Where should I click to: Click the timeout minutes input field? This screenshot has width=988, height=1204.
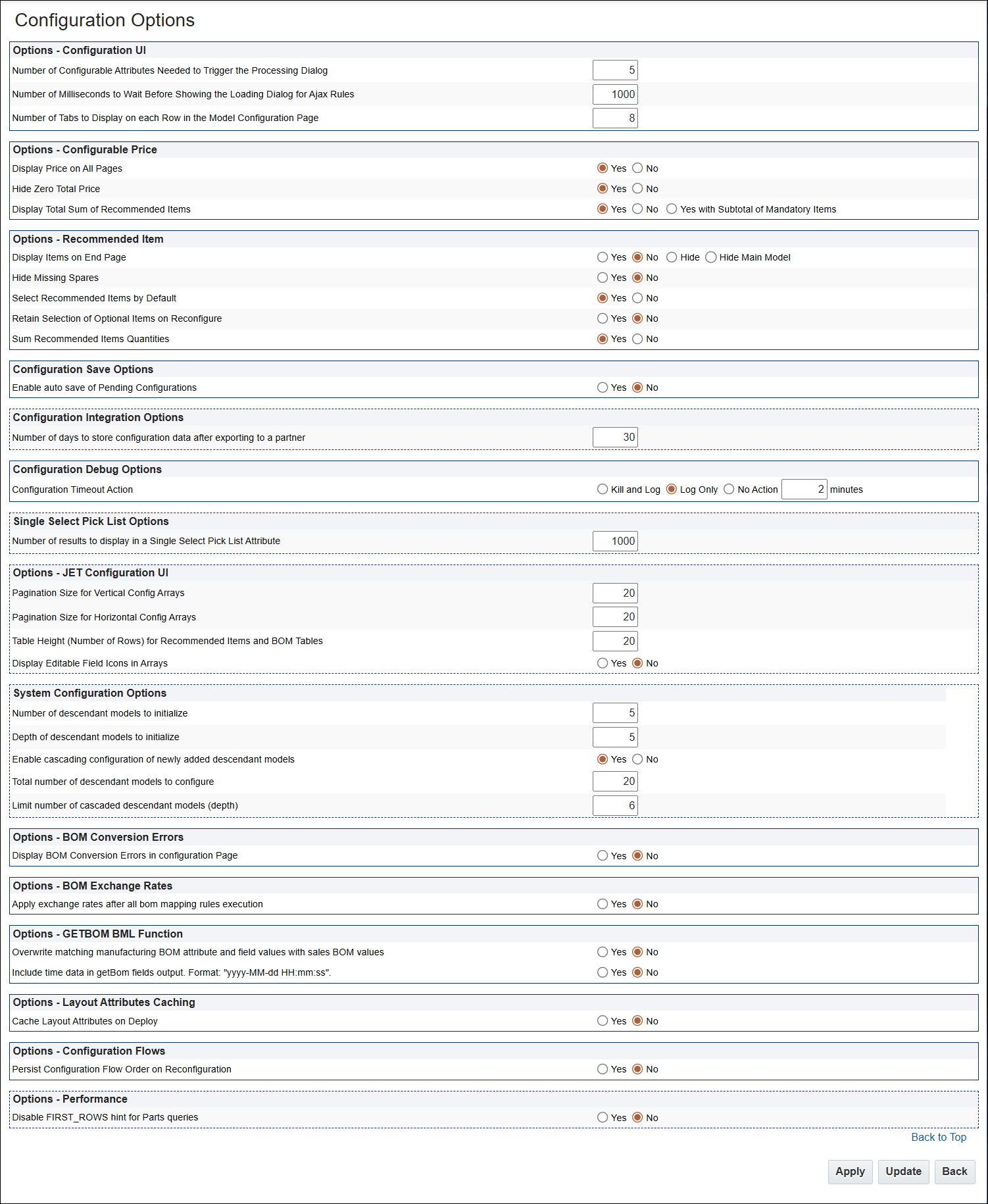804,489
